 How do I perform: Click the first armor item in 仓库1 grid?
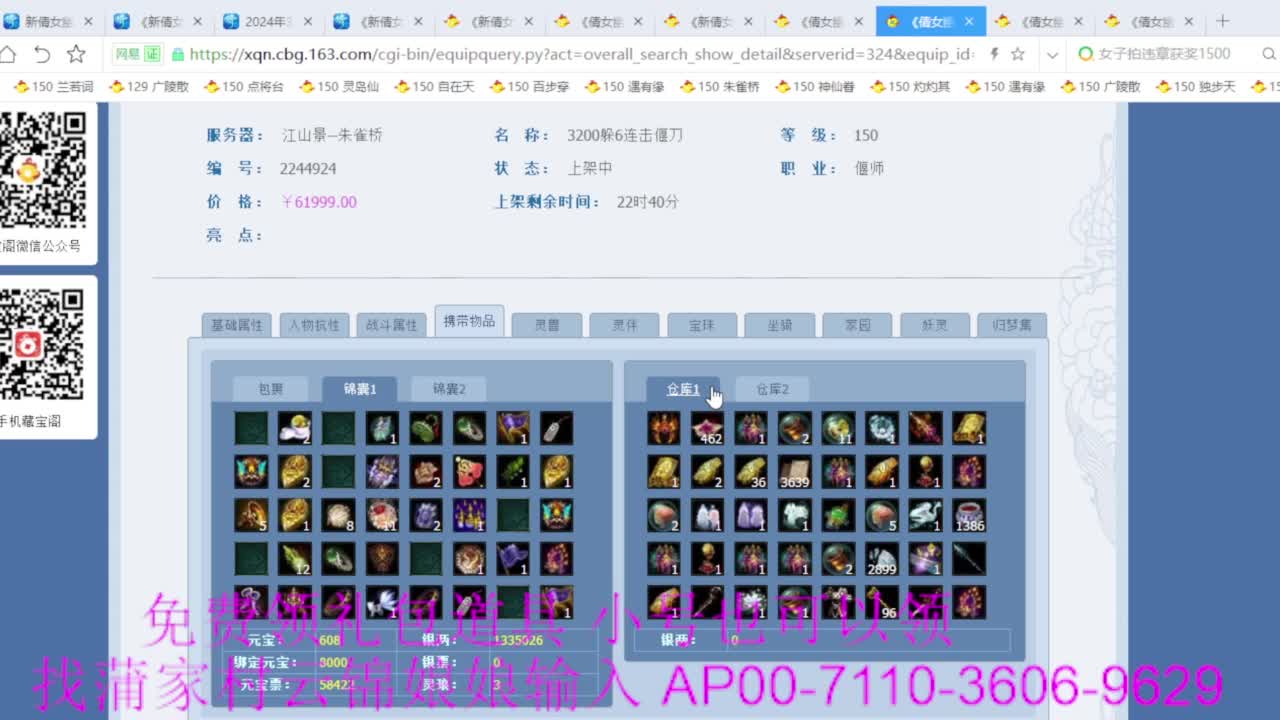(x=663, y=428)
